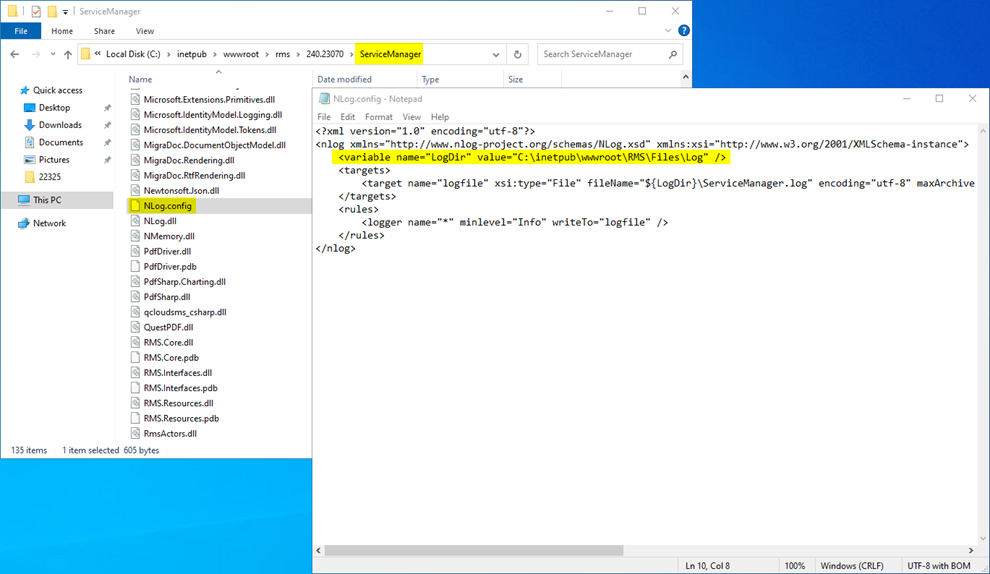Screen dimensions: 990x574
Task: Click the Quick access star icon
Action: pos(25,90)
